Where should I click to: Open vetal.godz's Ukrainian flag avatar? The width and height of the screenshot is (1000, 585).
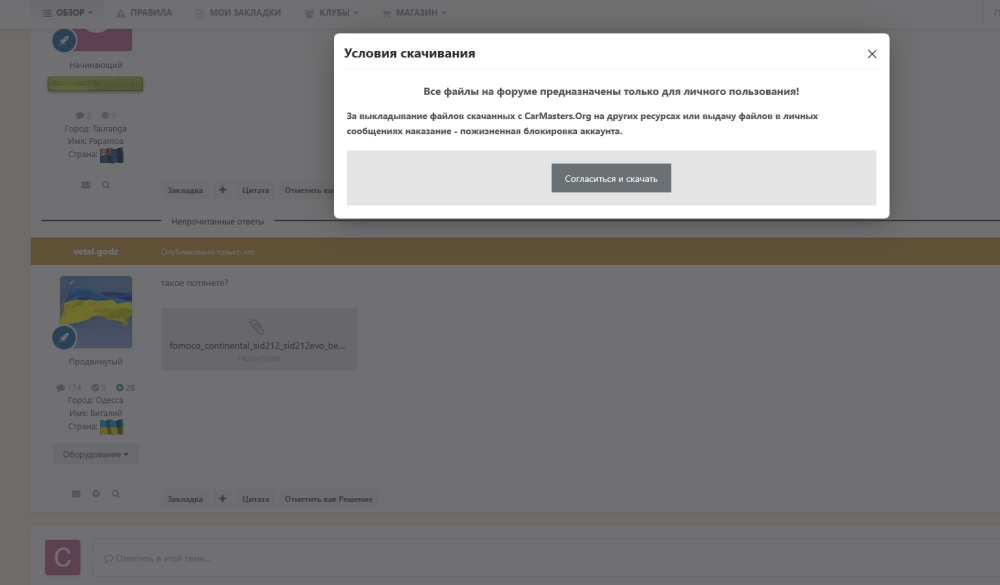pos(96,312)
